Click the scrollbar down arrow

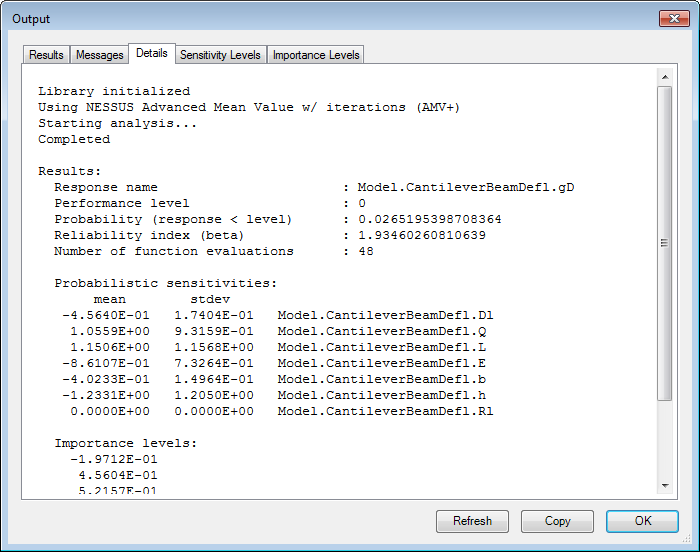point(664,485)
